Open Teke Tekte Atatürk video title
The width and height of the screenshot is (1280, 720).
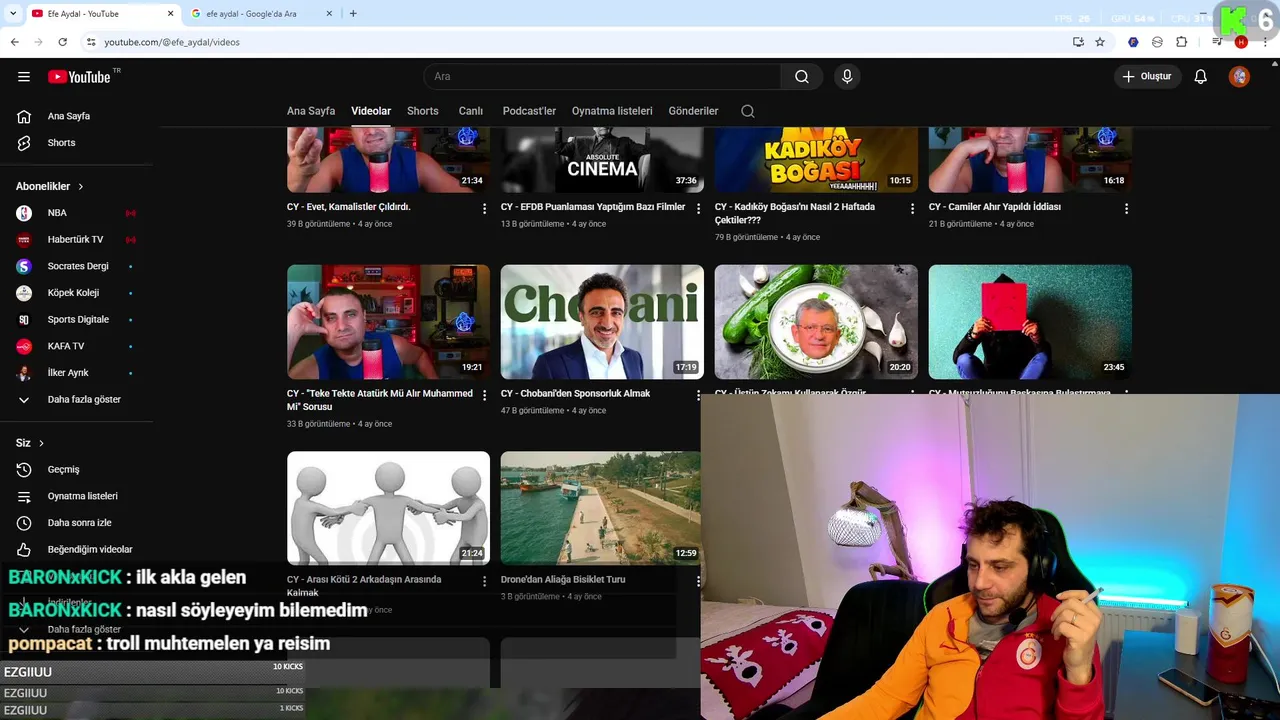[x=380, y=400]
